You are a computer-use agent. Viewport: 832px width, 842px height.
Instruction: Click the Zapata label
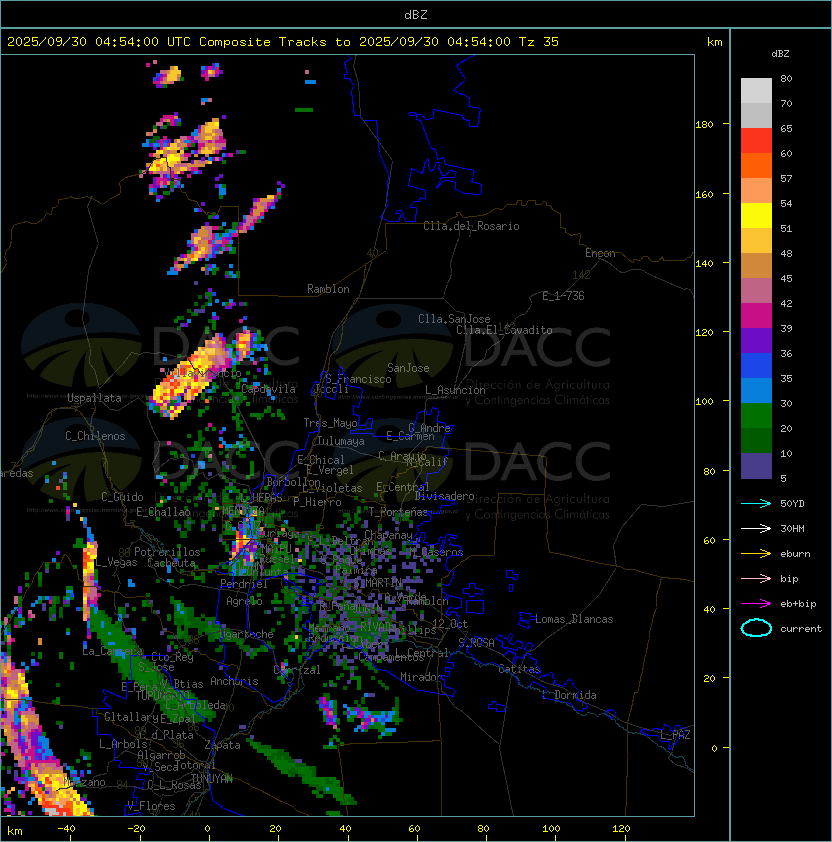coord(222,745)
